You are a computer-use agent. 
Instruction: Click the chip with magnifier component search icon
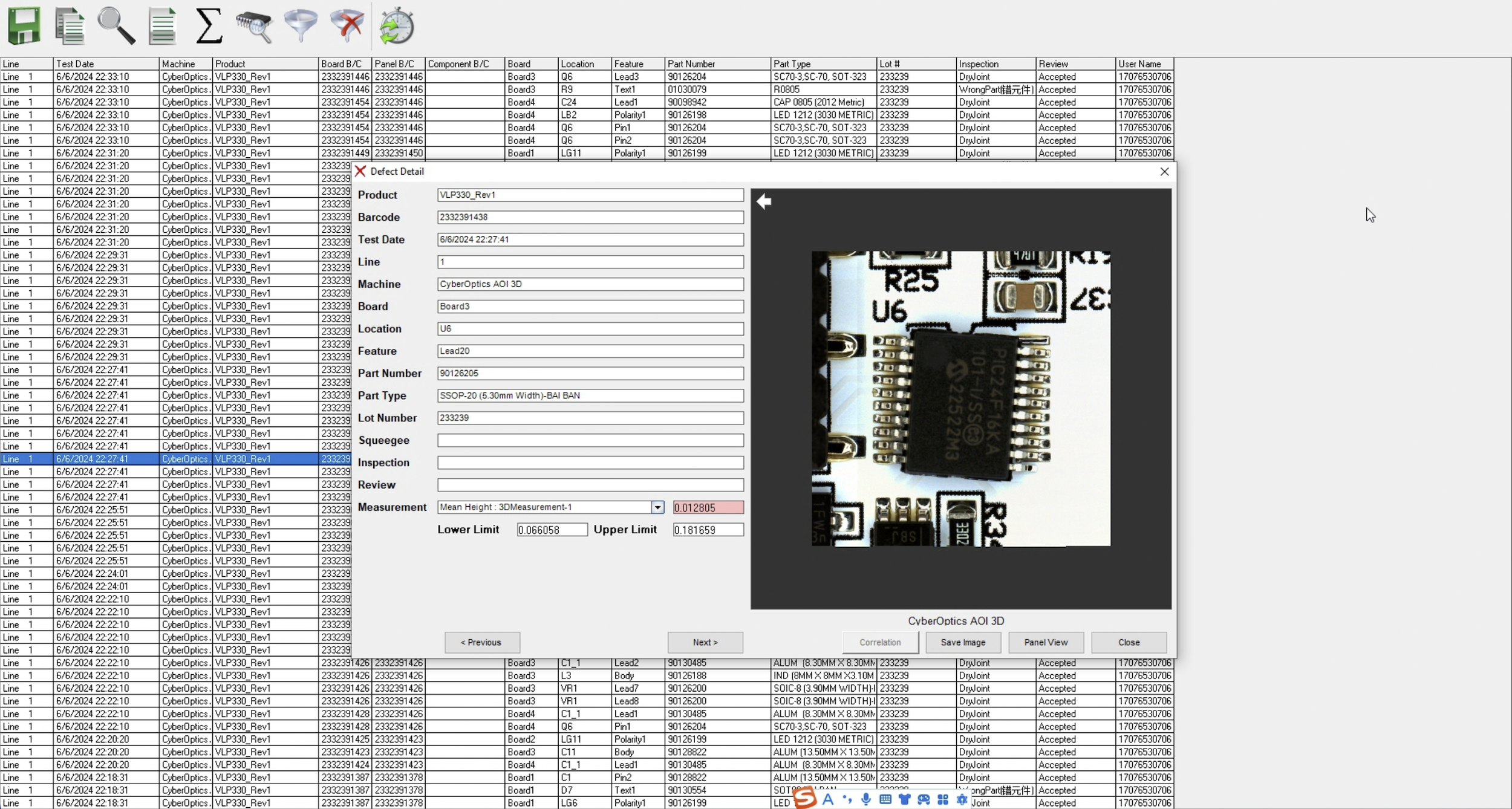[255, 26]
